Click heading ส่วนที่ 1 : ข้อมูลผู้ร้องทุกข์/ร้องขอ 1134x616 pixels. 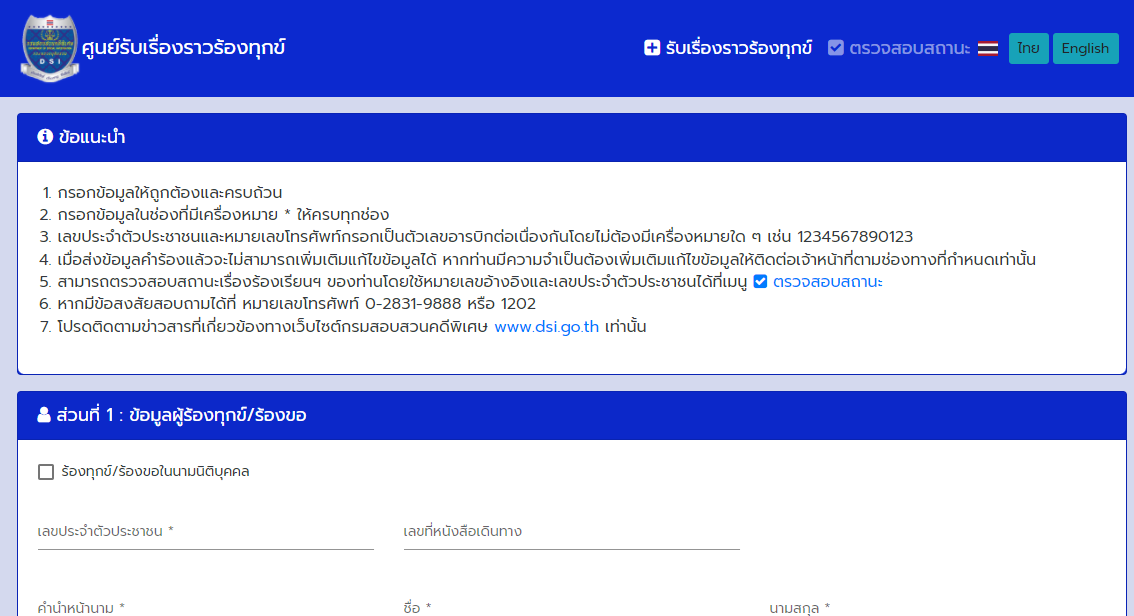182,415
